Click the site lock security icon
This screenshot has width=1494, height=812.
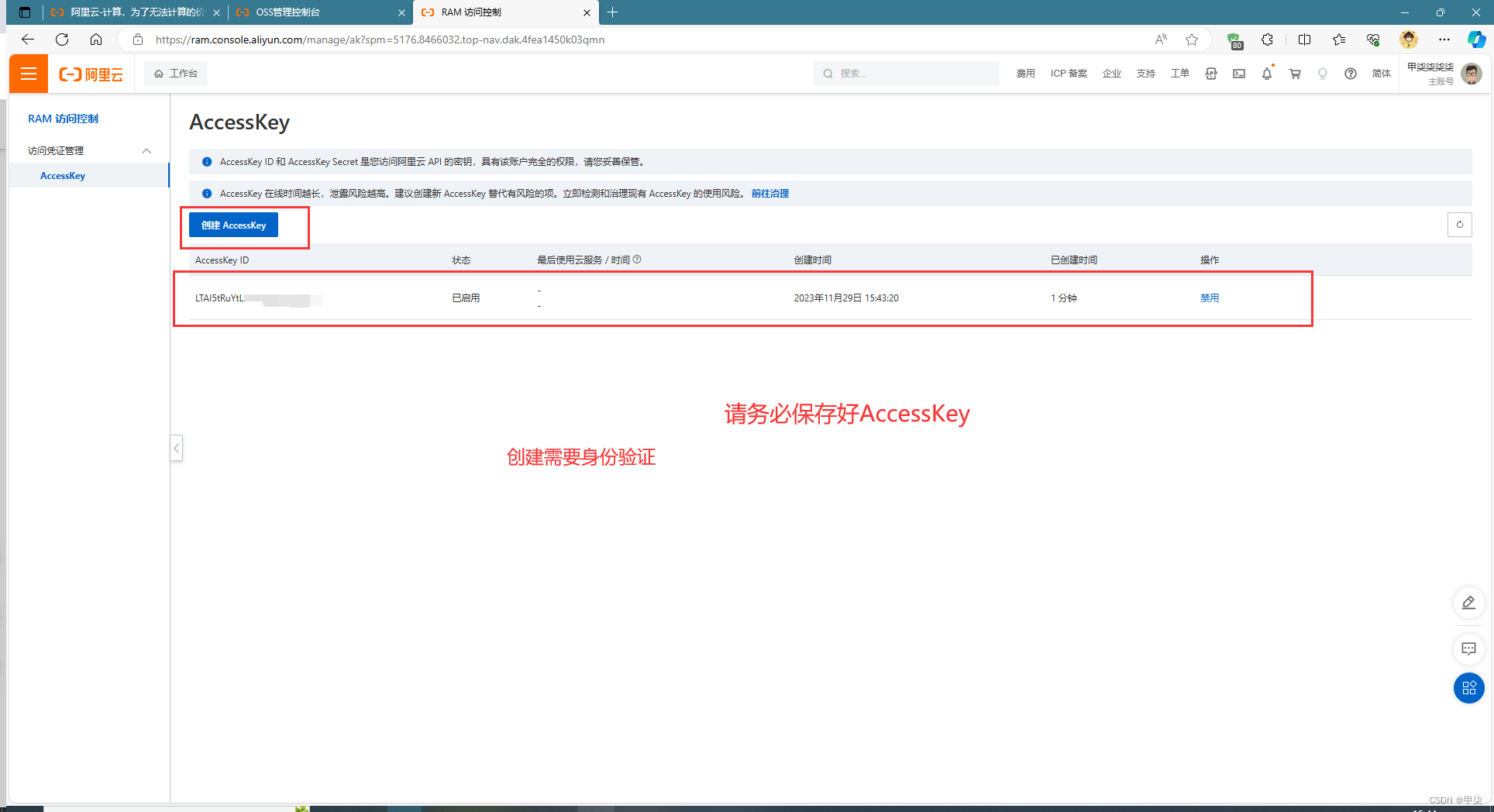tap(138, 40)
